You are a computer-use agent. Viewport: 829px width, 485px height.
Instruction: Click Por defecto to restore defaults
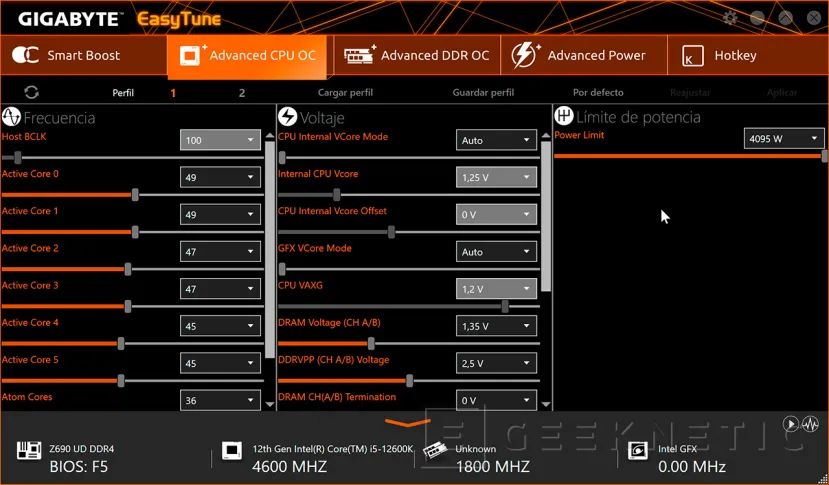tap(598, 93)
